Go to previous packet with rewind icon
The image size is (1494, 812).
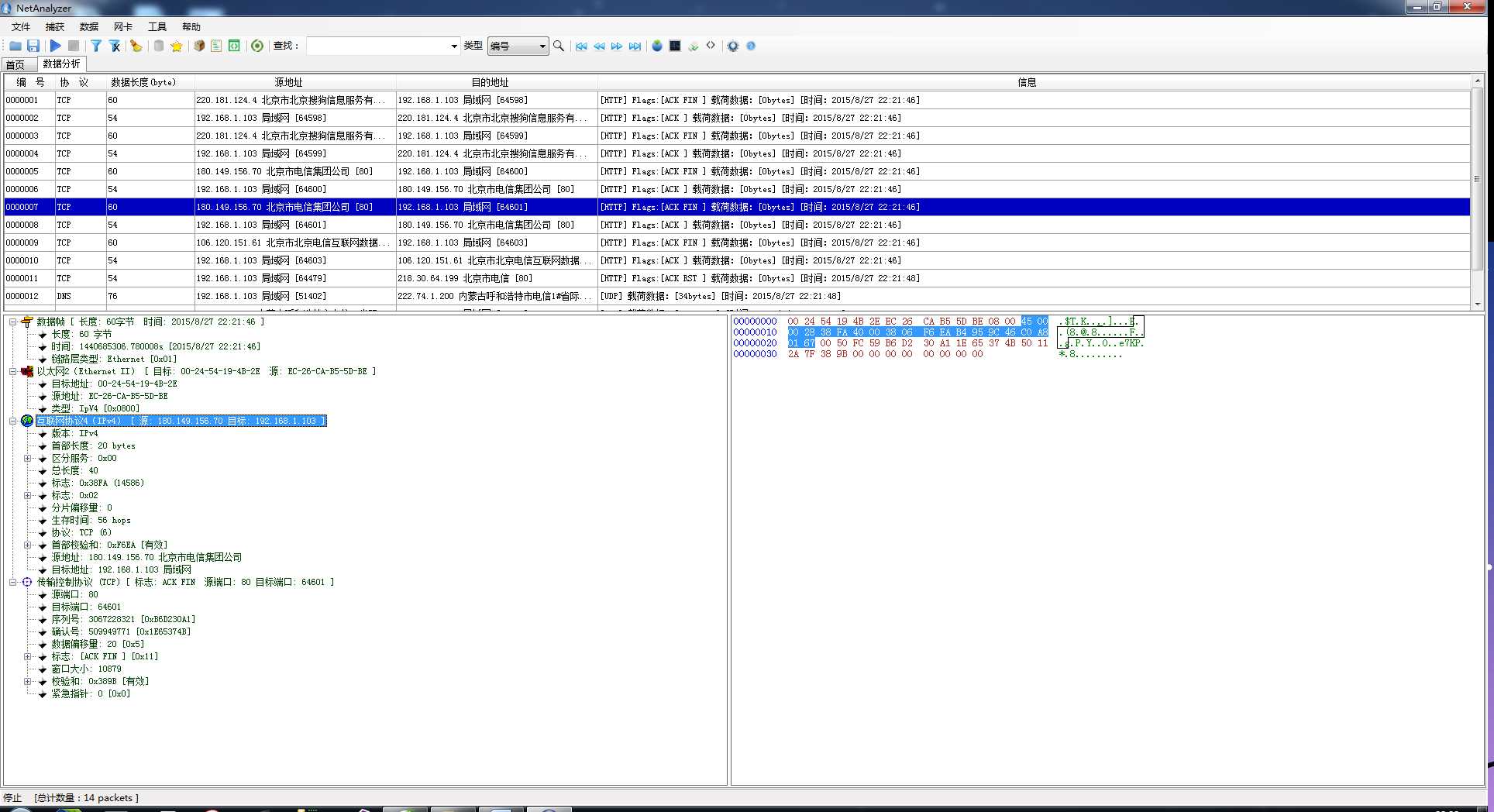599,46
